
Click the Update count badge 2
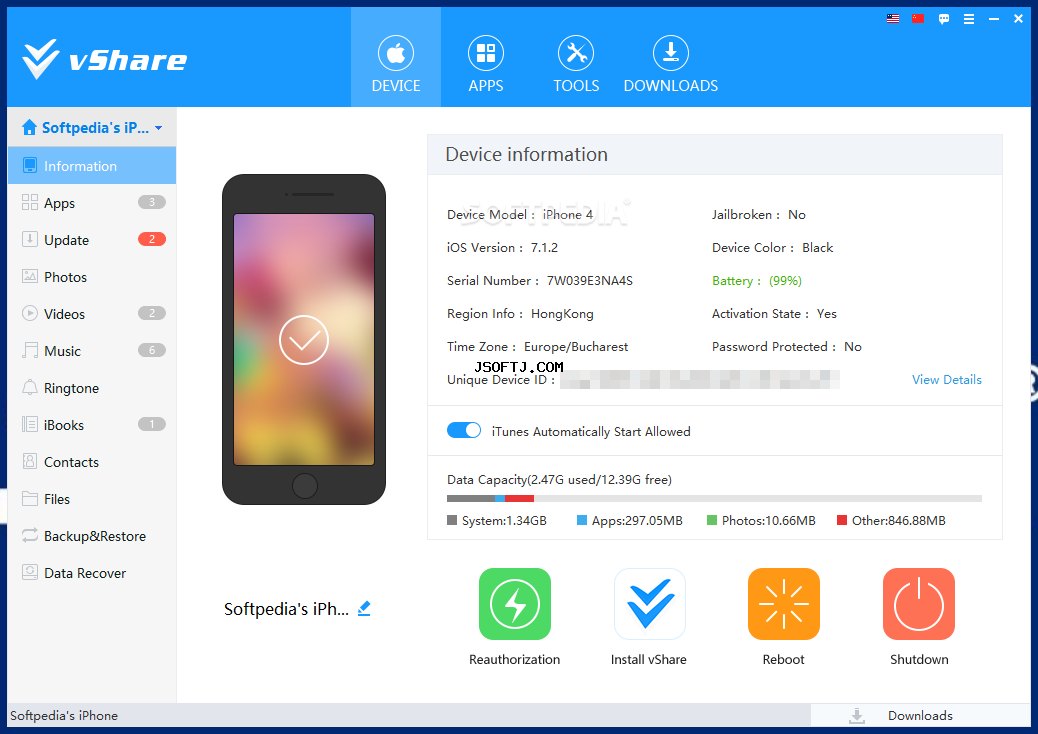(x=152, y=239)
